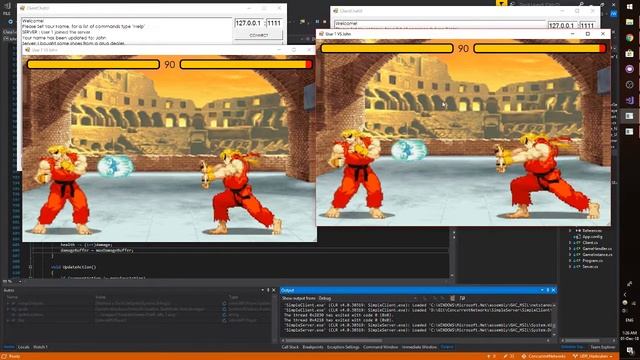Switch to the Locals tab

24,347
